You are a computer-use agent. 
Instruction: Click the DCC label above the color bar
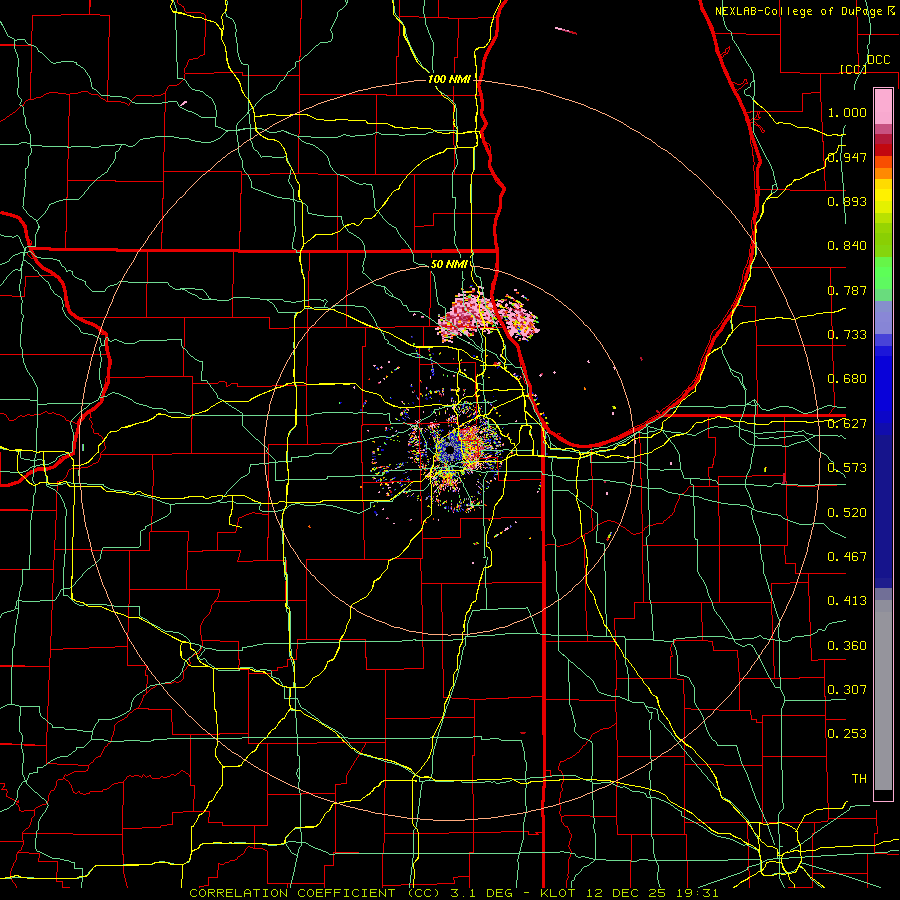(x=878, y=60)
